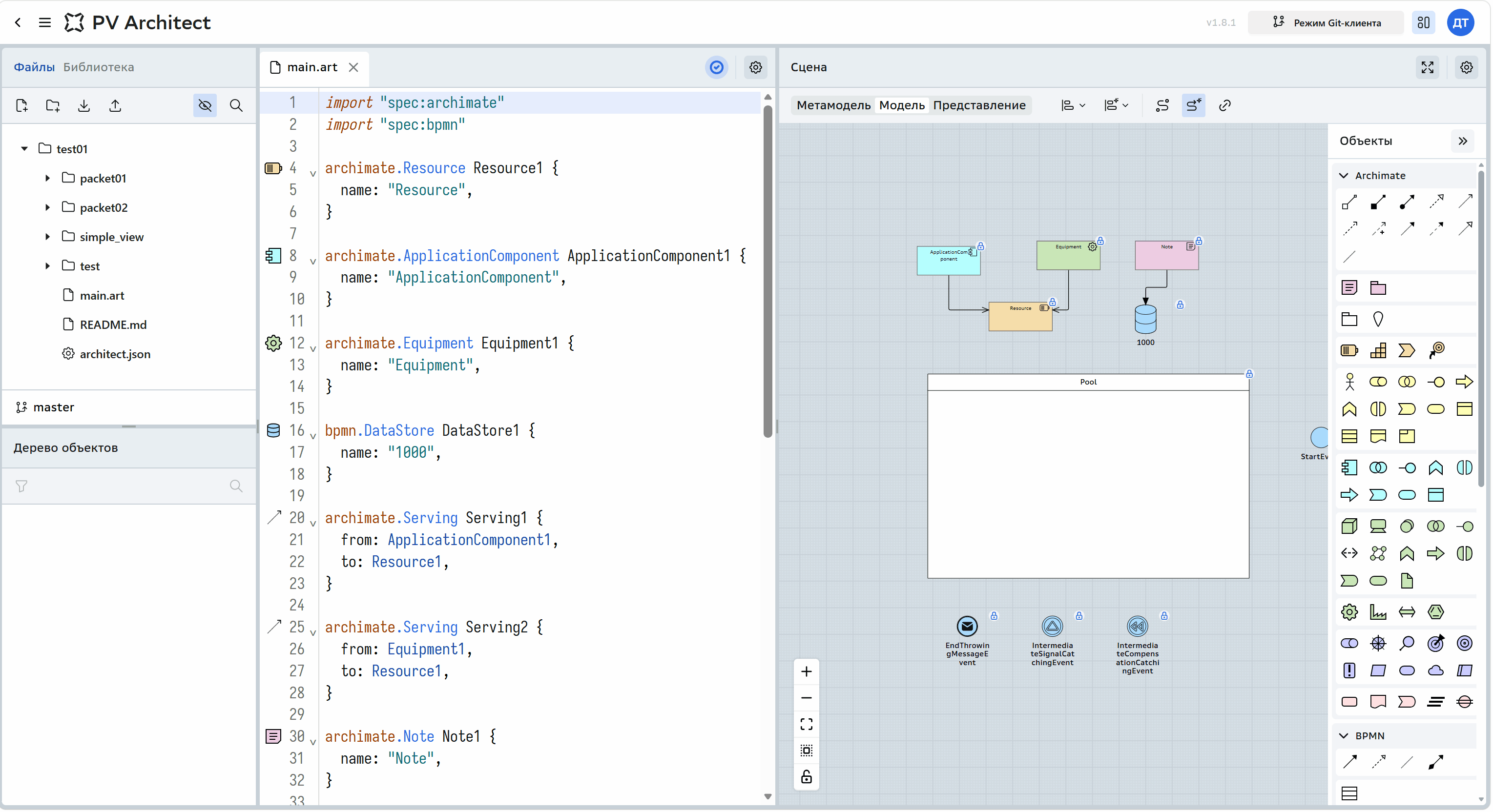
Task: Close the main.art tab
Action: (353, 67)
